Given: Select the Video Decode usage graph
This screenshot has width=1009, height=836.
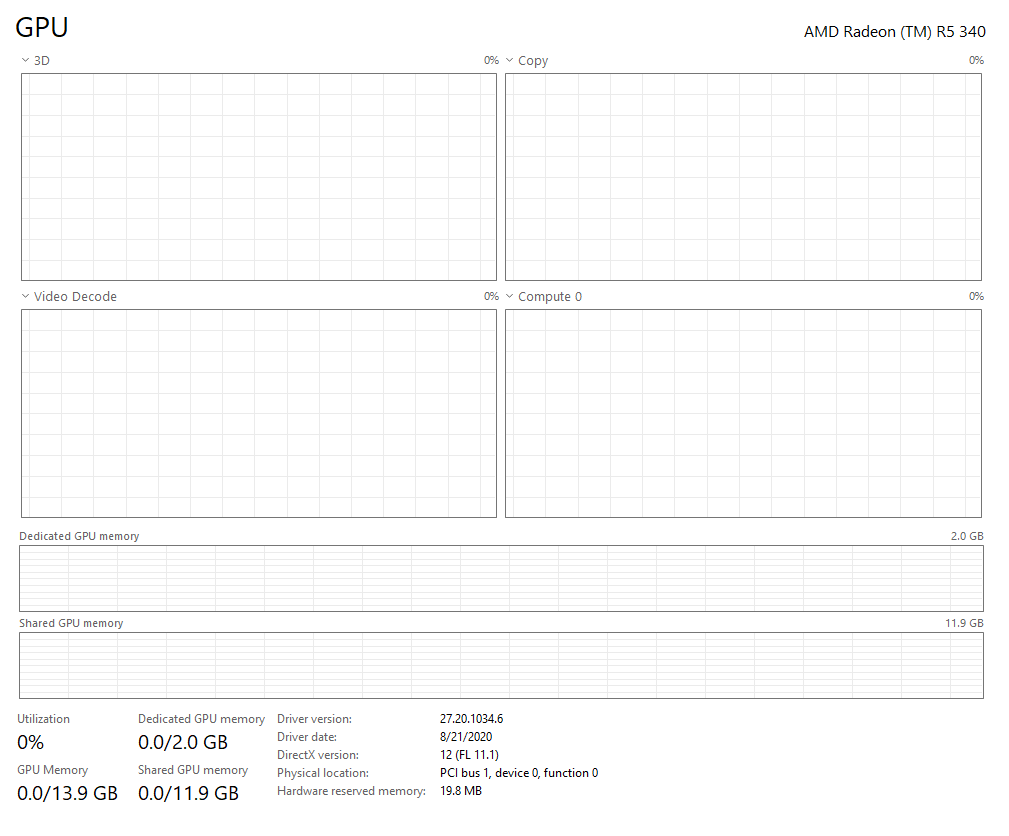Looking at the screenshot, I should (x=258, y=413).
